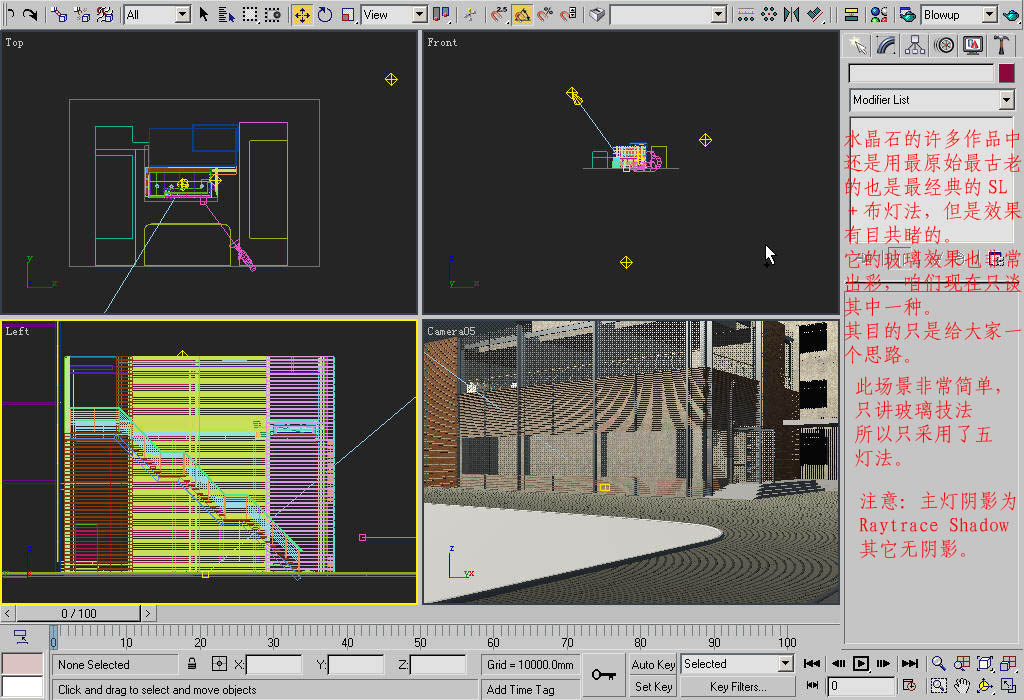The width and height of the screenshot is (1024, 700).
Task: Open the Layer Manager icon
Action: click(x=851, y=14)
